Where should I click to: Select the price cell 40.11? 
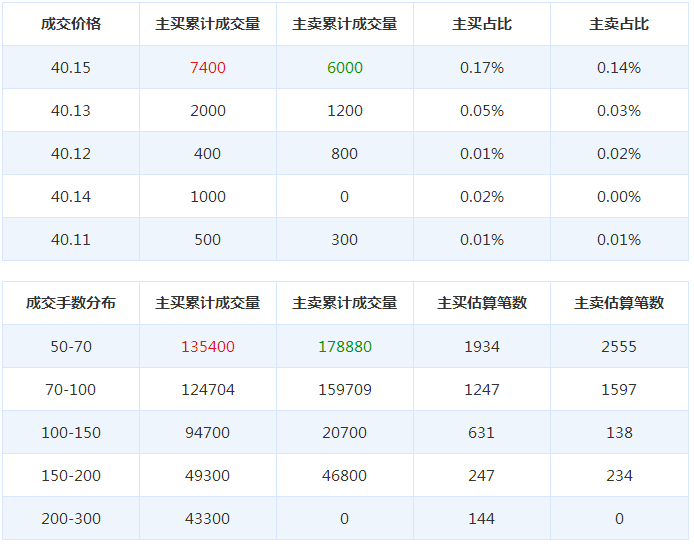point(71,239)
